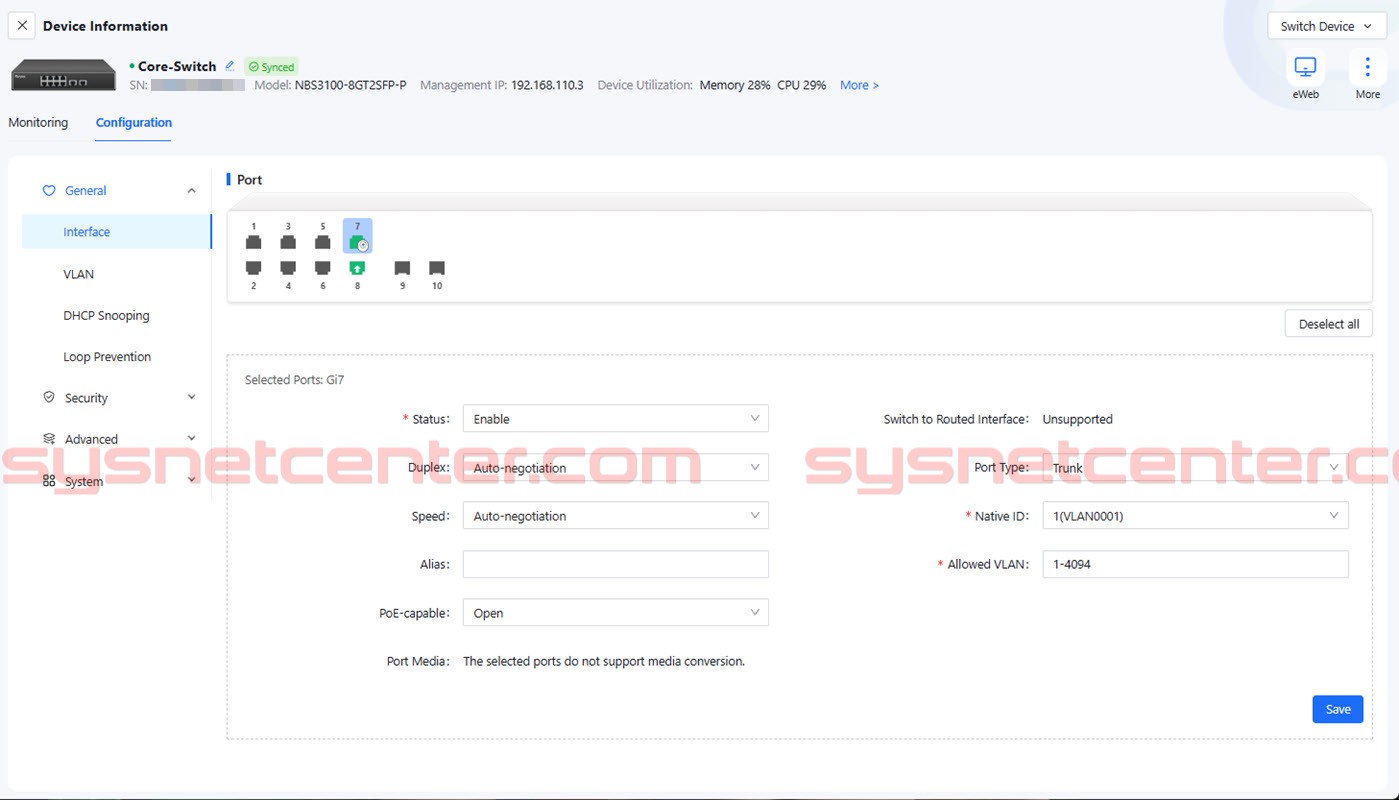Open eWeb monitor icon

point(1305,68)
